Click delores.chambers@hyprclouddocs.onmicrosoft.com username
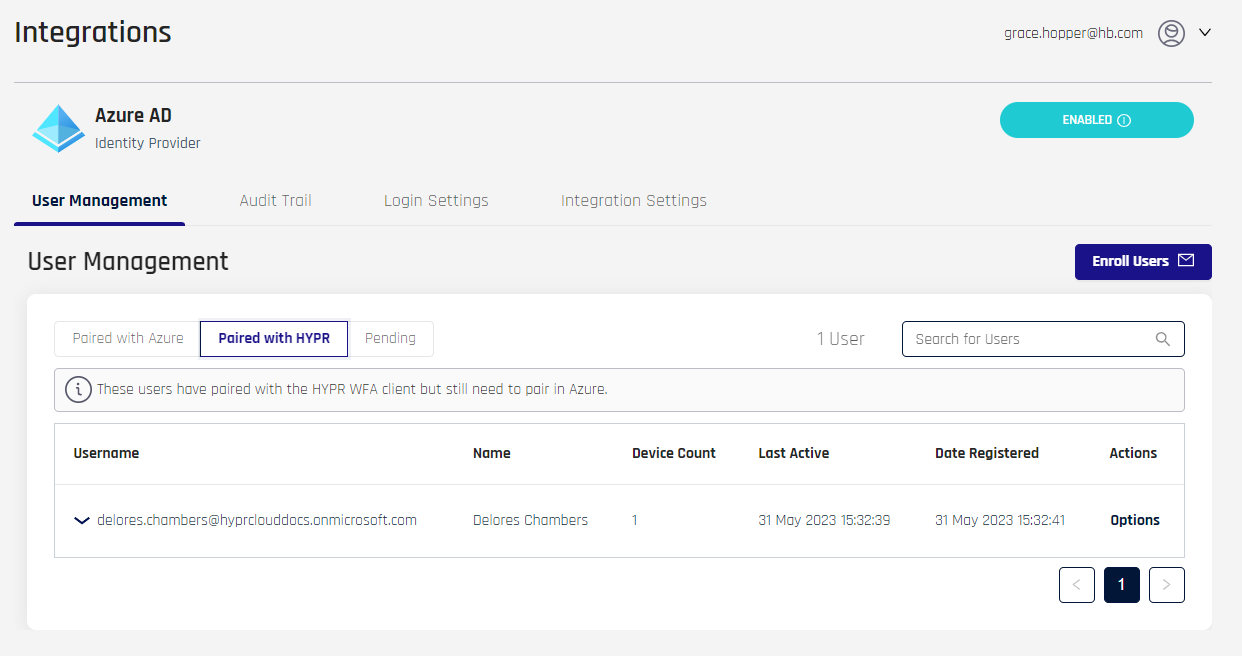 click(257, 520)
